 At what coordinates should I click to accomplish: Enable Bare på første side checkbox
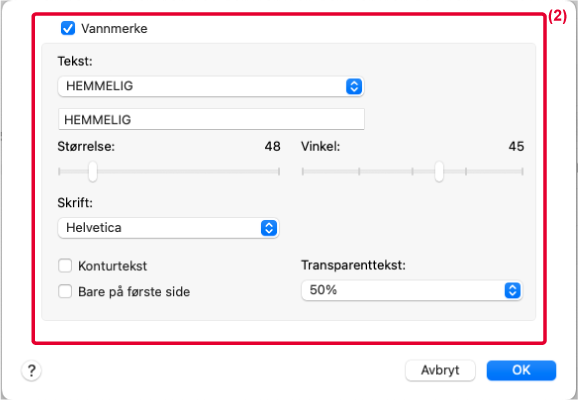click(65, 292)
